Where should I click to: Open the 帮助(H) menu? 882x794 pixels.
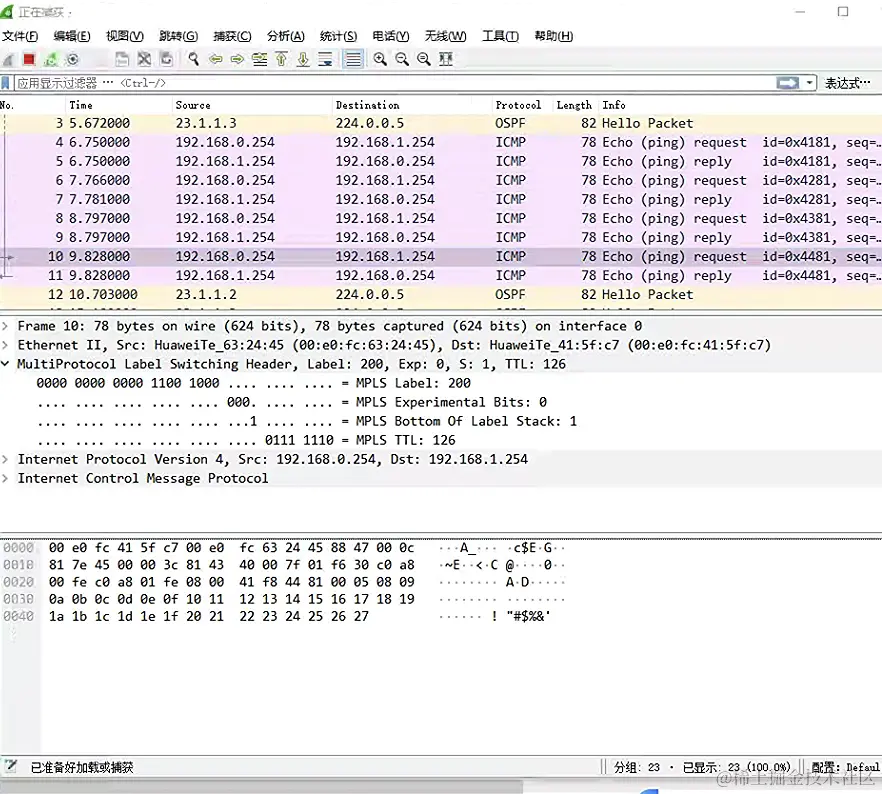click(x=554, y=36)
